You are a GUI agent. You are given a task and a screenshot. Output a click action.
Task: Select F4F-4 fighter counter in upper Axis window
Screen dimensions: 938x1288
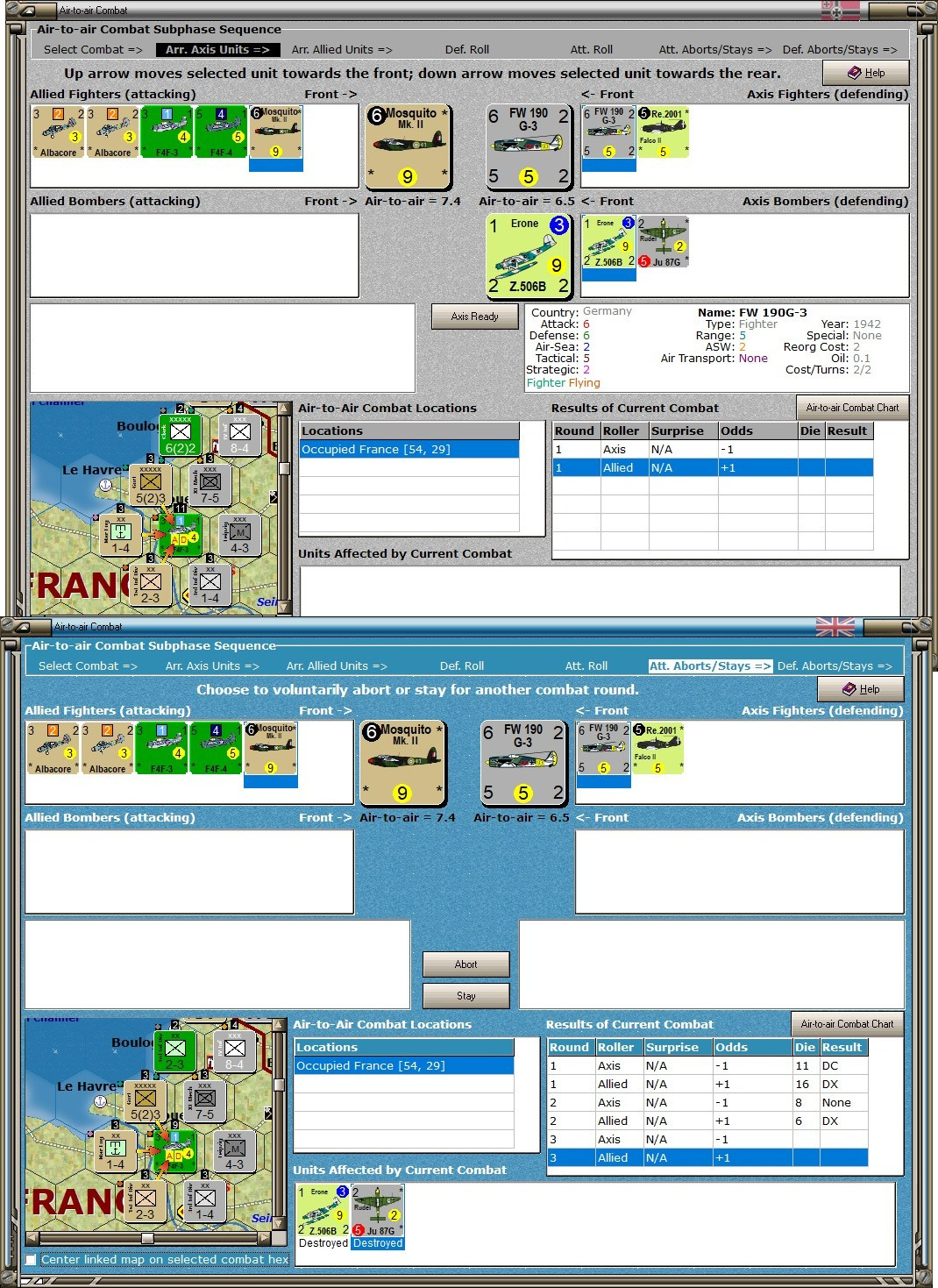point(222,132)
